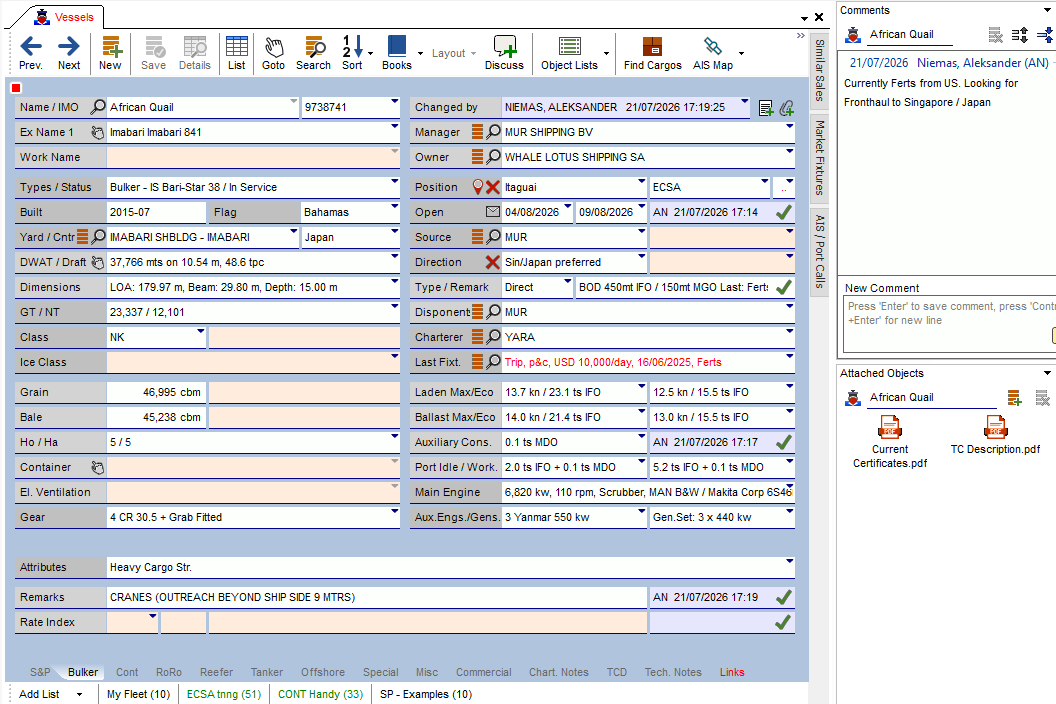
Task: Open the AIS / Port Calls side tab
Action: click(x=820, y=251)
